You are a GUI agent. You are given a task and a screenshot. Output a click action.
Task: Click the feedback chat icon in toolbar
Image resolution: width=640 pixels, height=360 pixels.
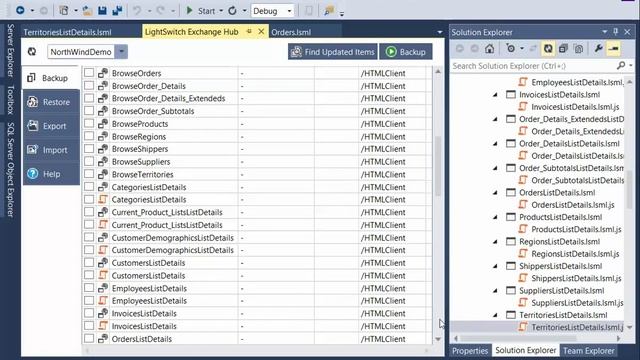329,11
